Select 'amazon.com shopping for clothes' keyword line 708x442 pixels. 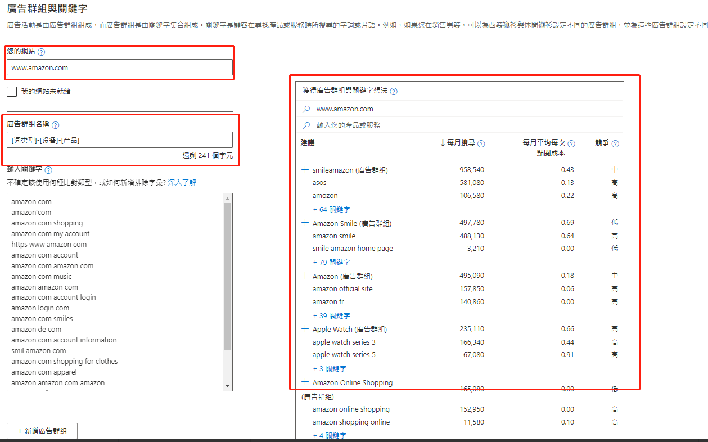pyautogui.click(x=64, y=361)
